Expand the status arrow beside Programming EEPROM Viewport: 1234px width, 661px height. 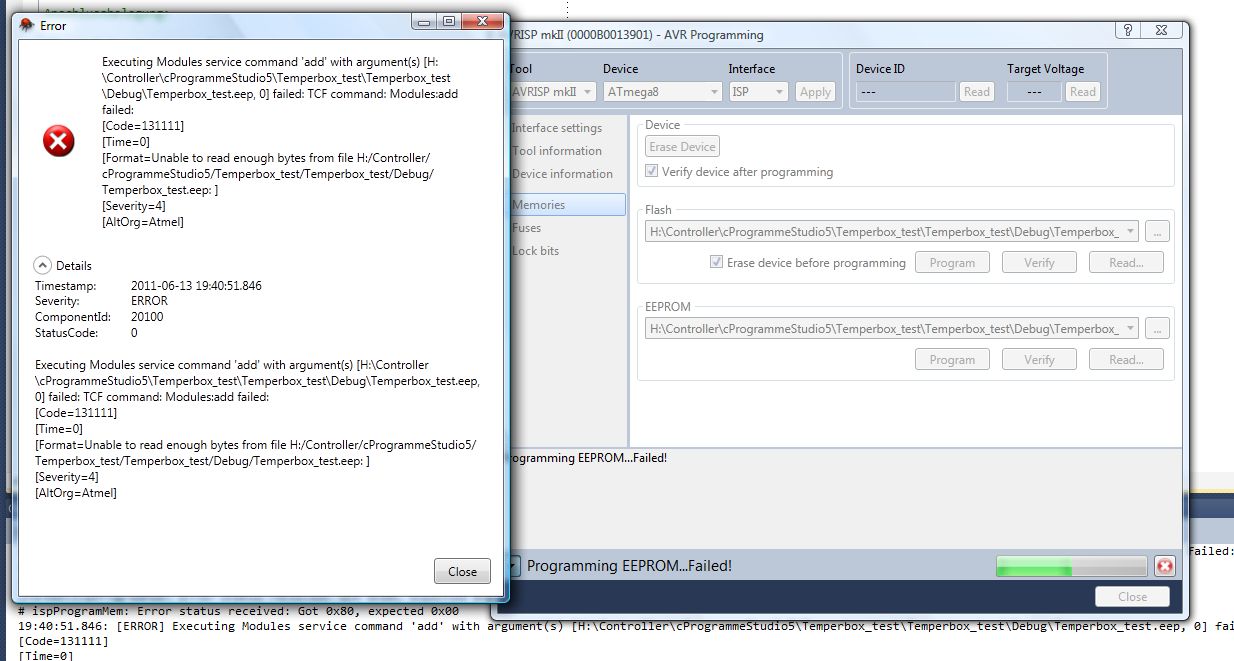(514, 566)
